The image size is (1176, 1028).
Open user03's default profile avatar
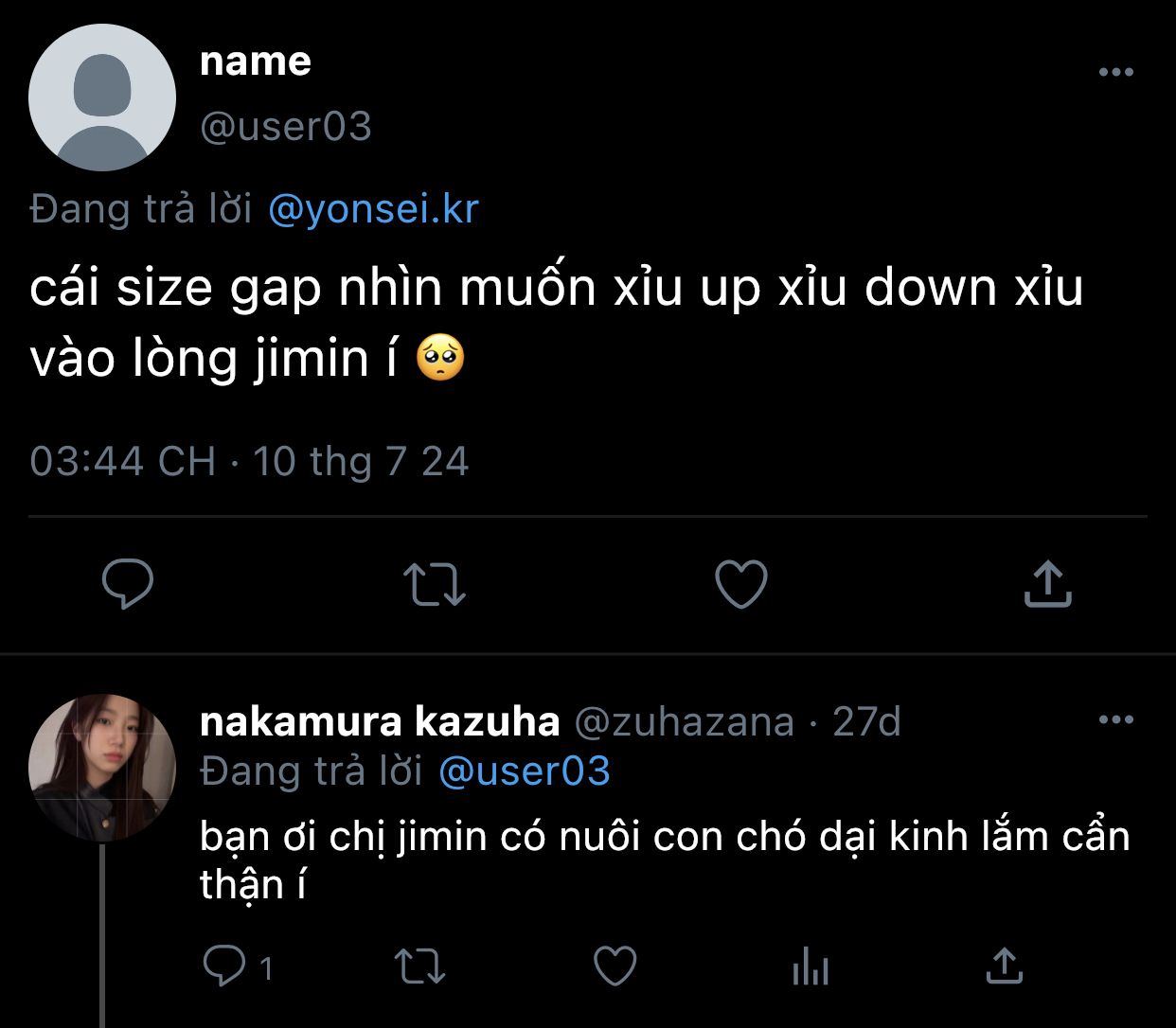[x=102, y=97]
